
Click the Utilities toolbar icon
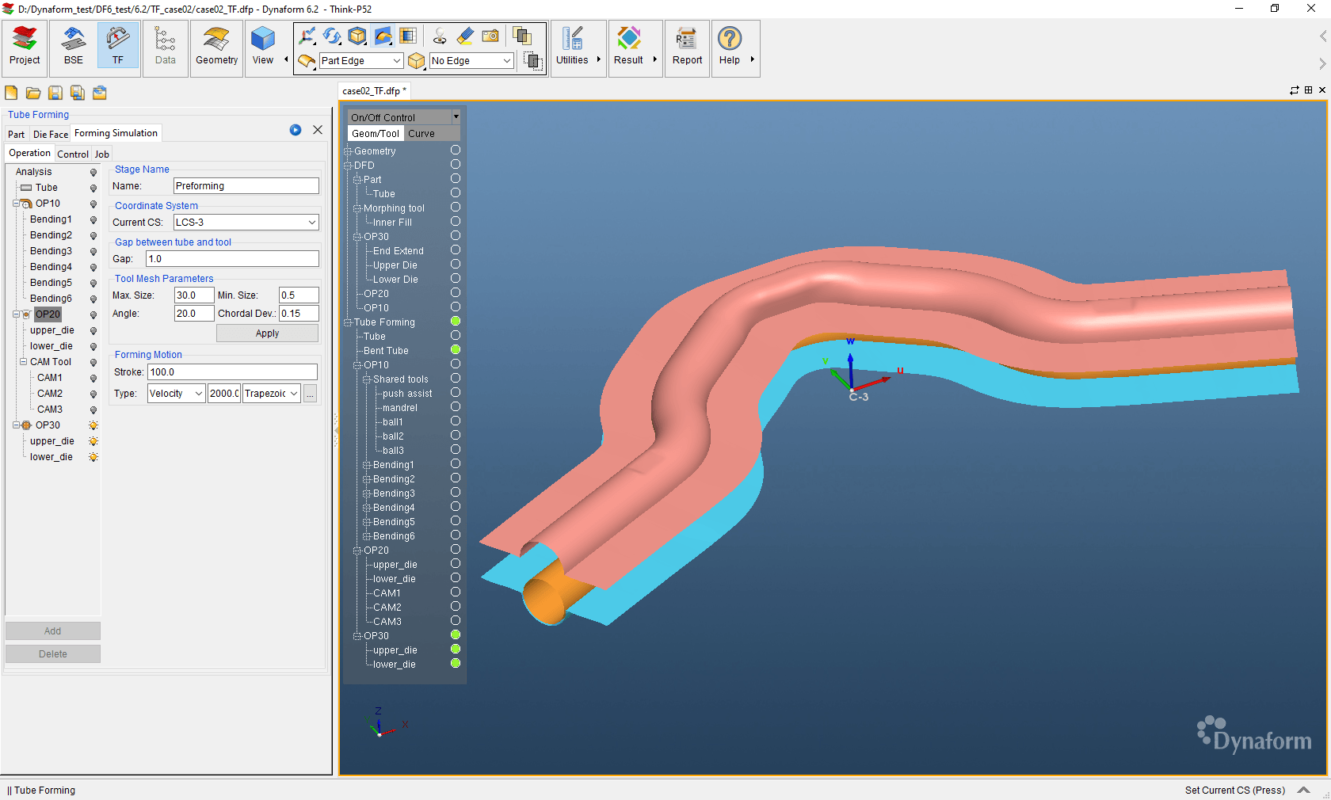click(x=573, y=44)
